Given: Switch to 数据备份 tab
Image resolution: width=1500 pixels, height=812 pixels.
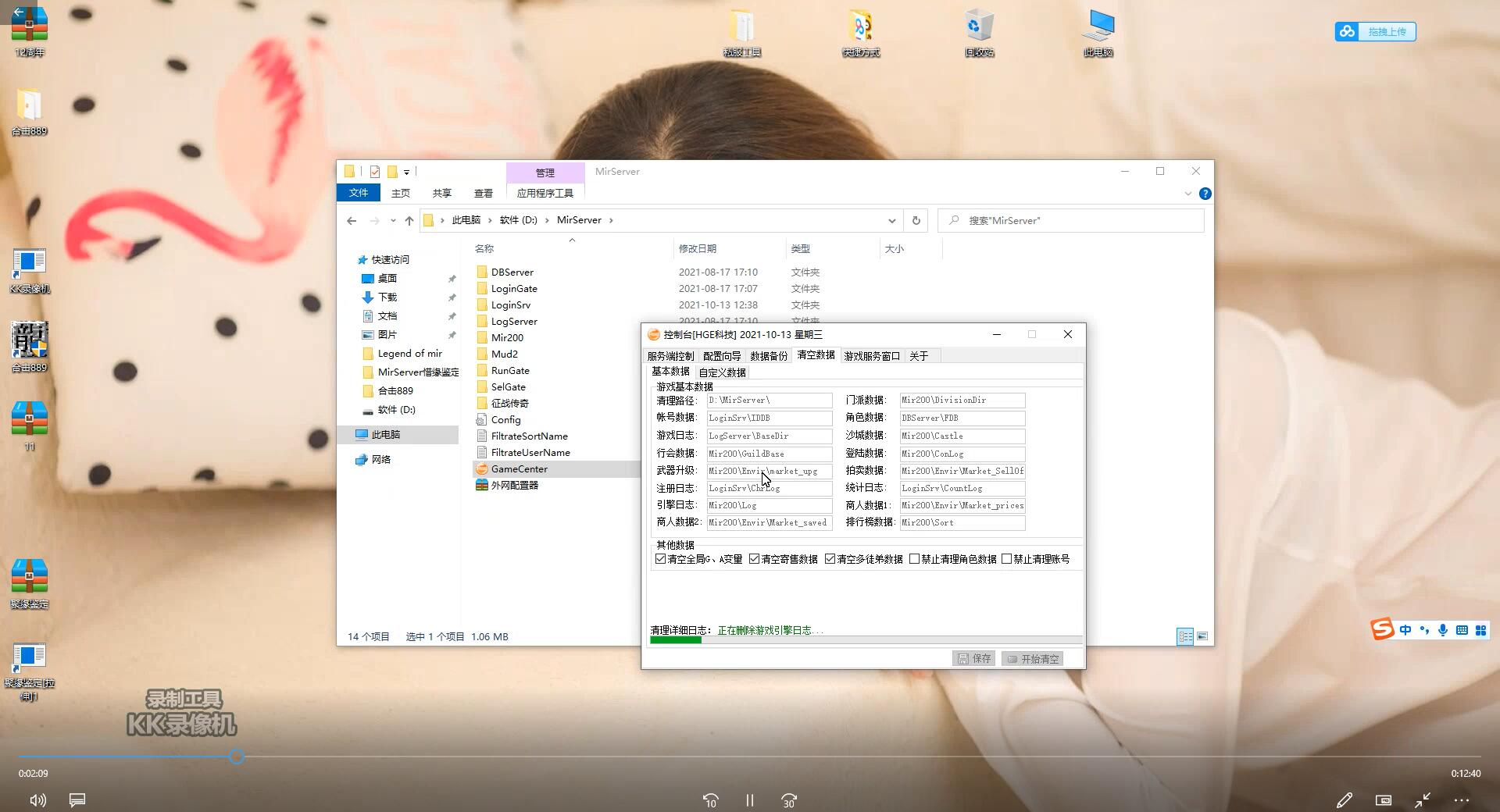Looking at the screenshot, I should coord(768,356).
